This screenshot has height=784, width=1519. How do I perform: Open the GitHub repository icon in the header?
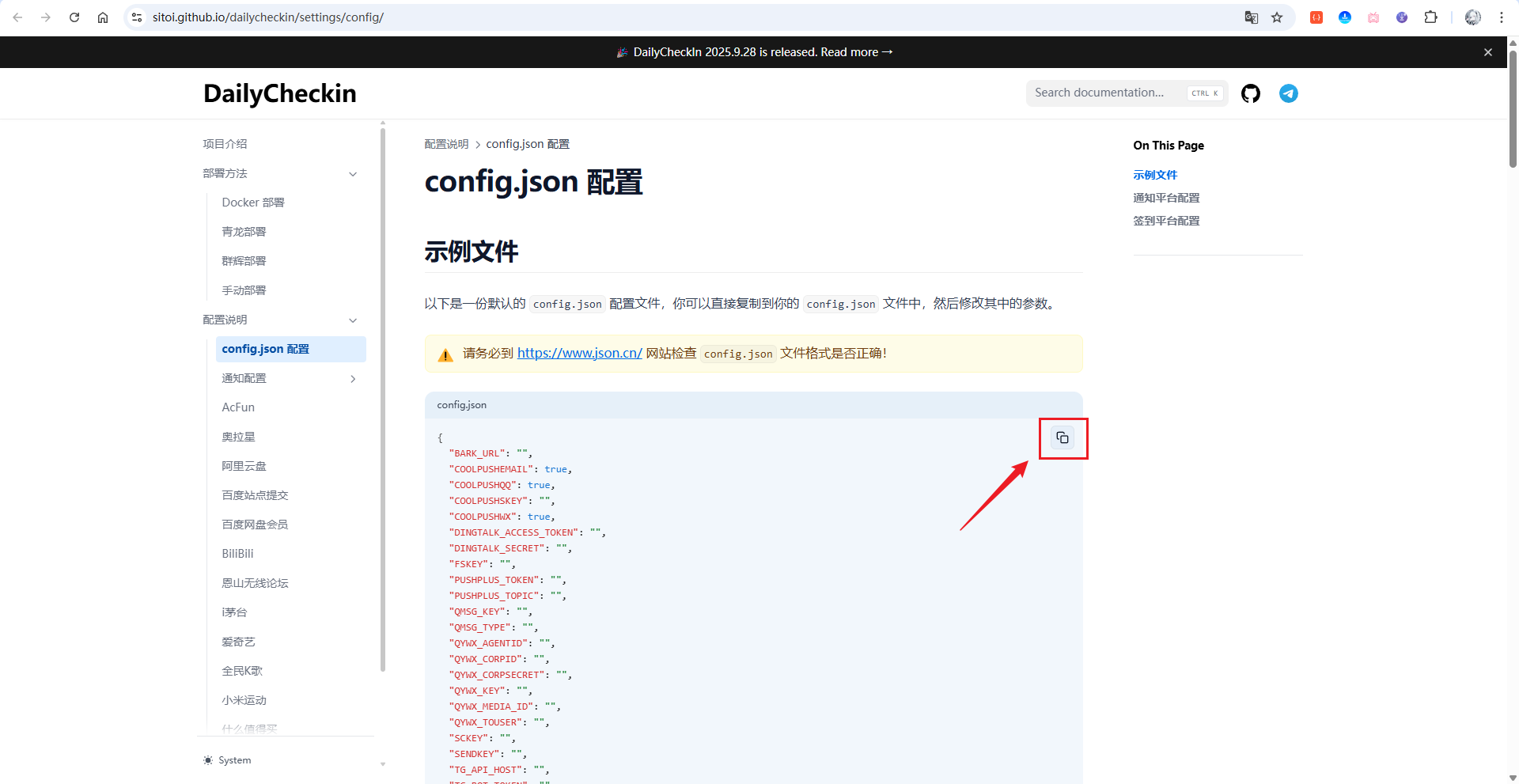(x=1250, y=93)
